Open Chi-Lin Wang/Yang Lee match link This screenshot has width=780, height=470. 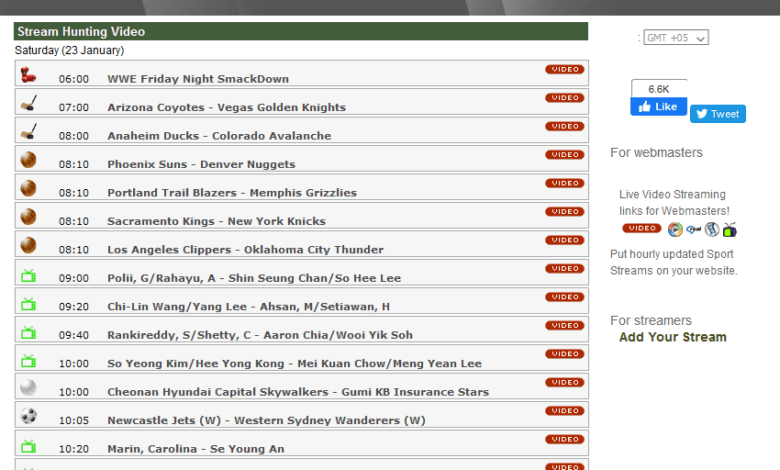[249, 306]
